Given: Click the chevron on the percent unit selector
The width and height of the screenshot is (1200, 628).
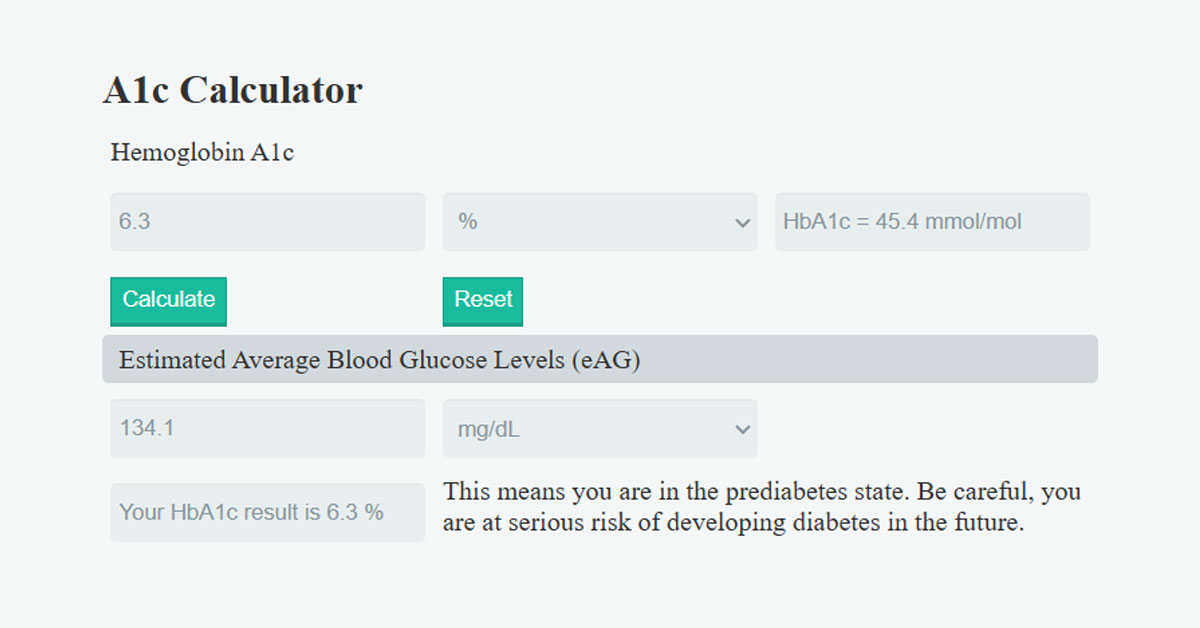Looking at the screenshot, I should point(742,221).
